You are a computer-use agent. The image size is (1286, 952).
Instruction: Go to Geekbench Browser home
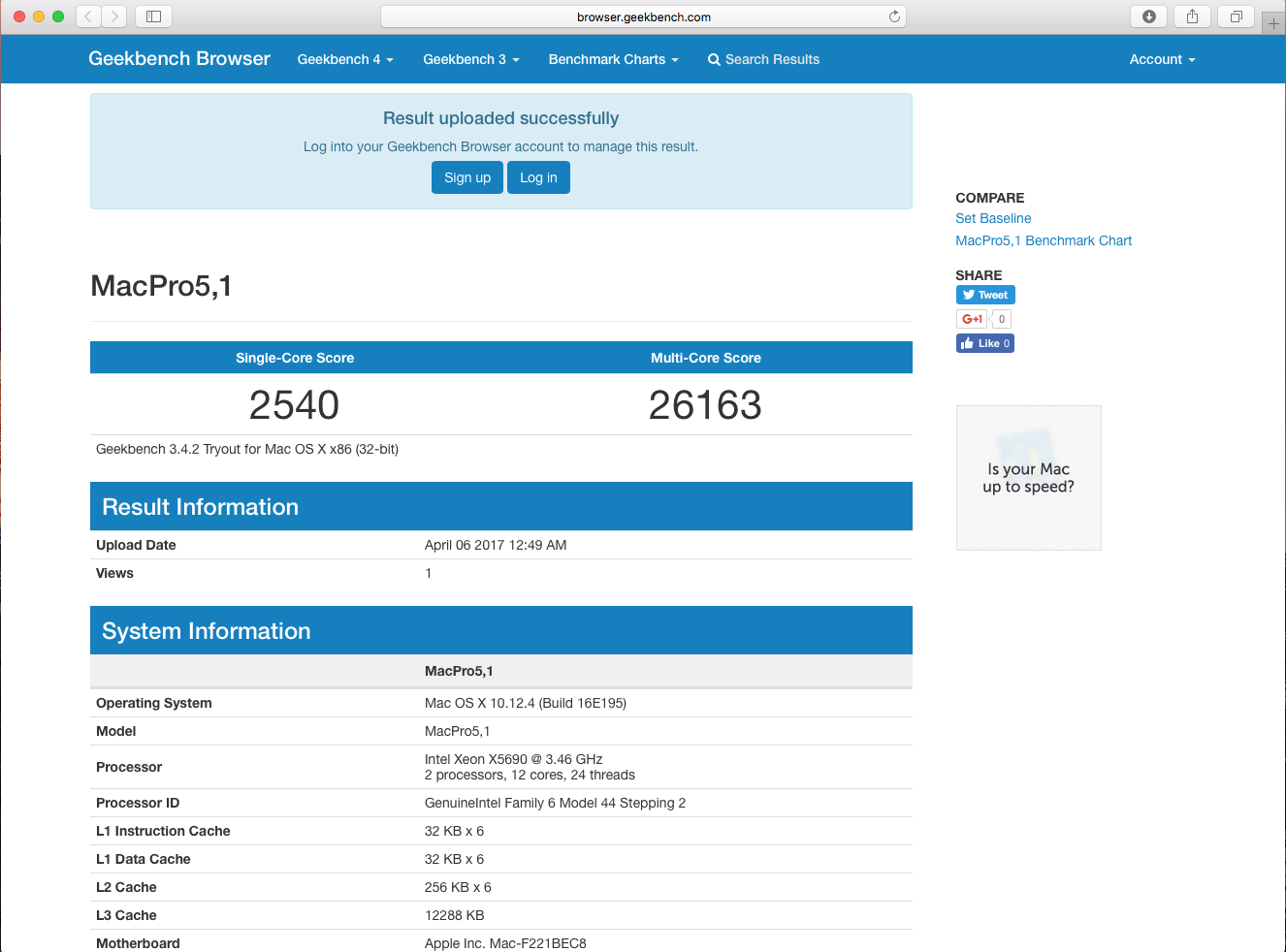179,58
